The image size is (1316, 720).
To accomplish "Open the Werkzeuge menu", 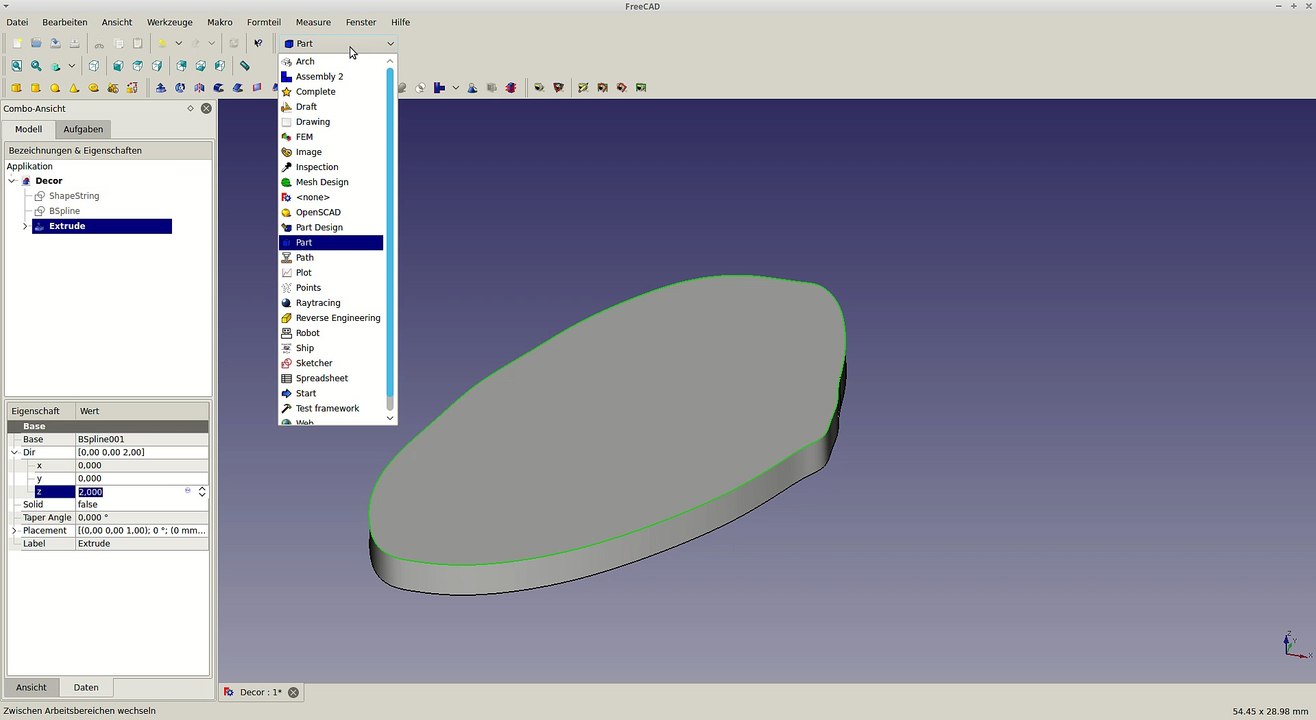I will (x=170, y=22).
